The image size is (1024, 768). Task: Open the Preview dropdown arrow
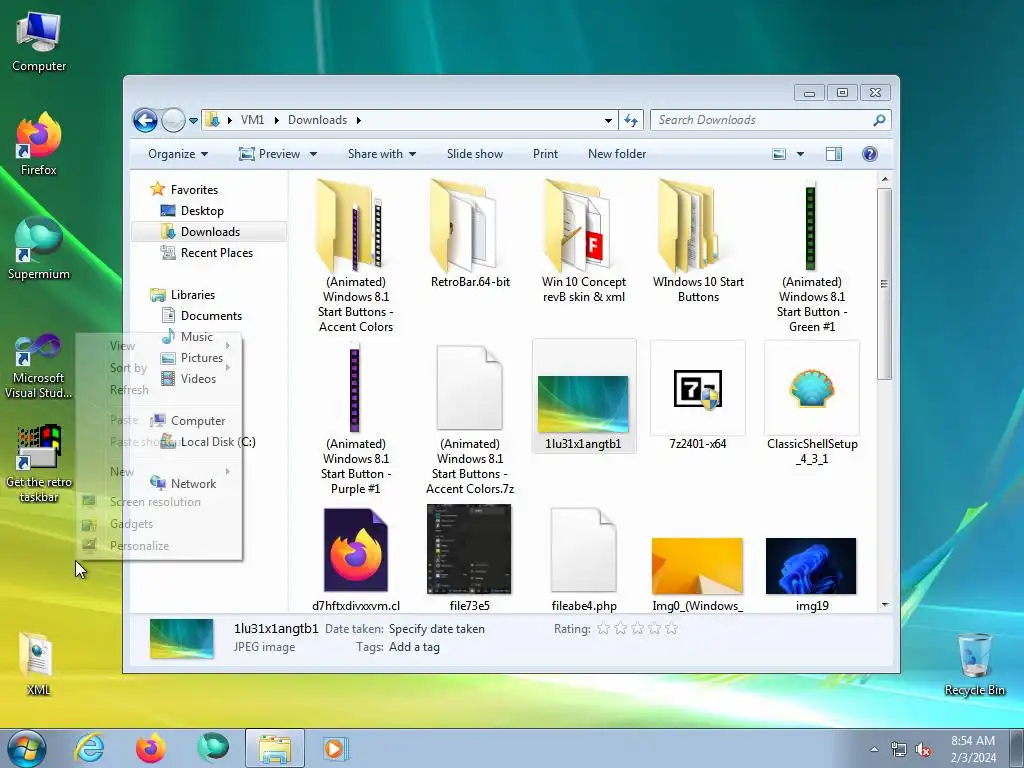(x=313, y=154)
